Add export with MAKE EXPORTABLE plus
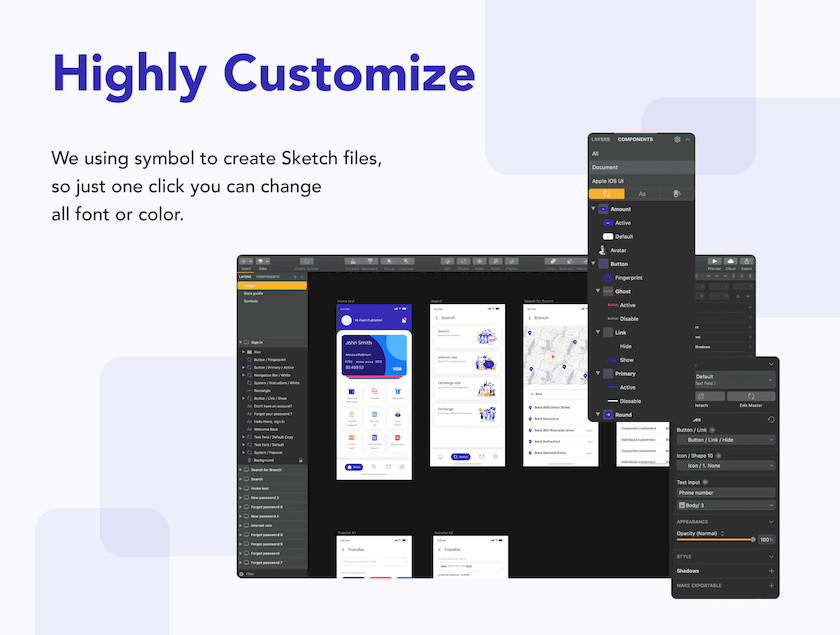Image resolution: width=840 pixels, height=635 pixels. (x=771, y=586)
